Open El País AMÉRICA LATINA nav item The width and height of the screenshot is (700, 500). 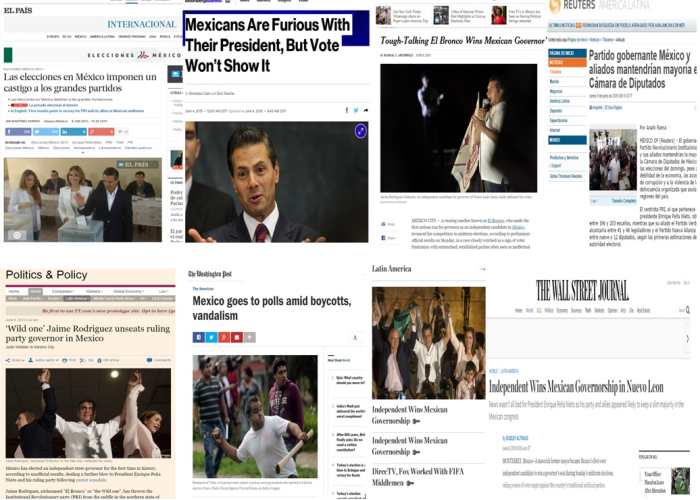pos(102,37)
